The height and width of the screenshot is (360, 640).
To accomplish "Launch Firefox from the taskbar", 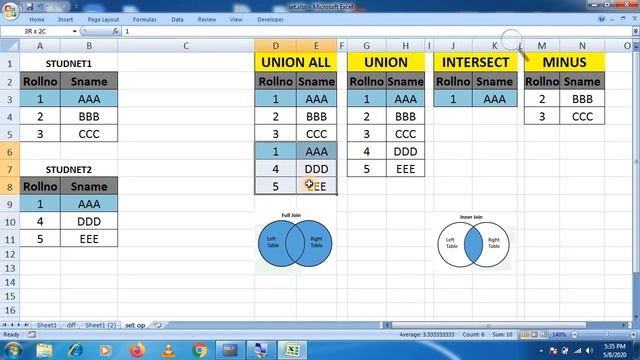I will [137, 350].
